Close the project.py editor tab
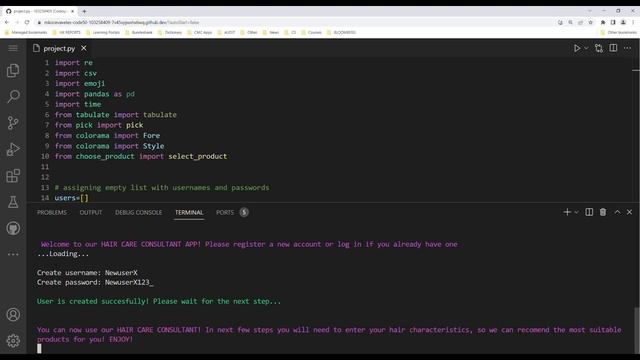Viewport: 640px width, 360px height. pos(84,48)
